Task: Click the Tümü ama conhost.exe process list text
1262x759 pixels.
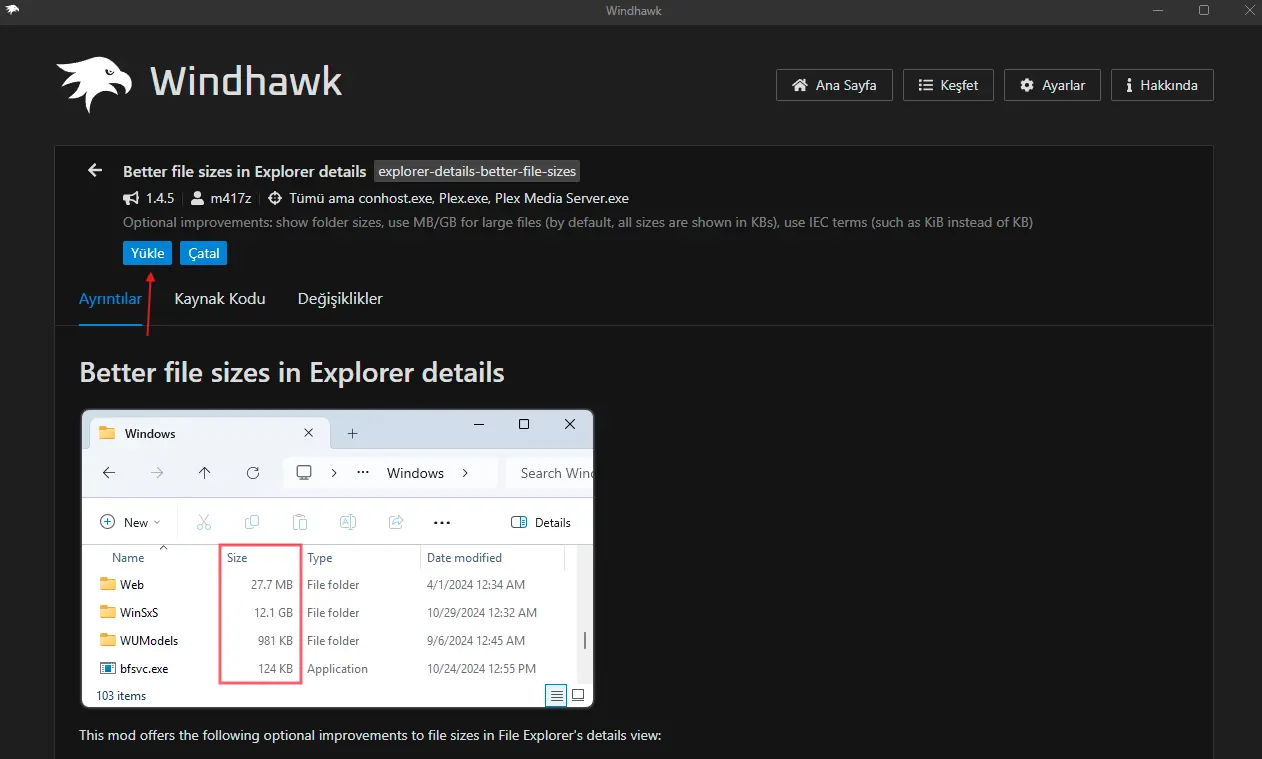Action: tap(459, 198)
